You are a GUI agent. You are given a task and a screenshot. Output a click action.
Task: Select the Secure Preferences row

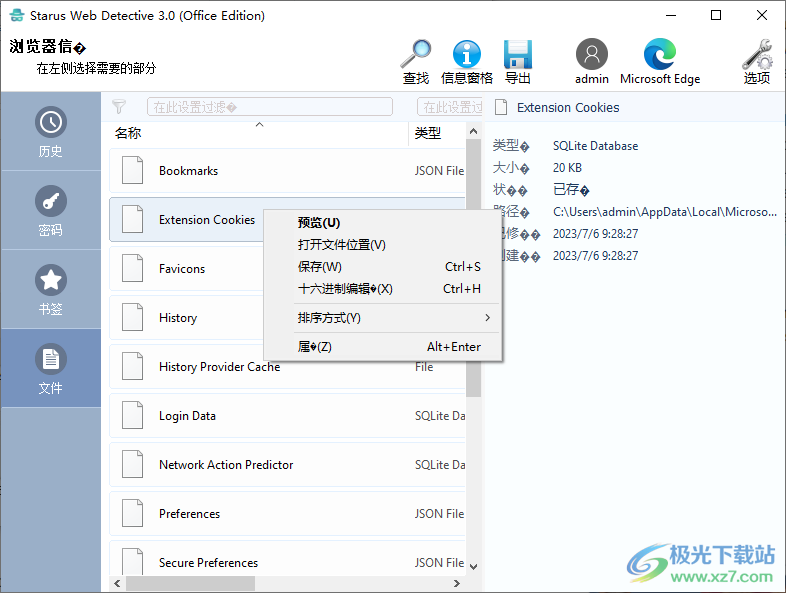pos(287,557)
